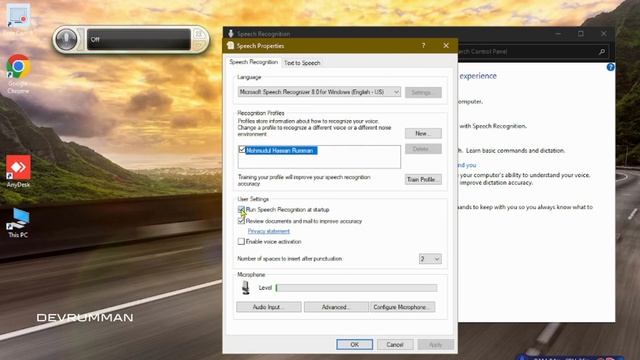The width and height of the screenshot is (640, 360).
Task: Click the microphone Level meter bar
Action: 356,288
